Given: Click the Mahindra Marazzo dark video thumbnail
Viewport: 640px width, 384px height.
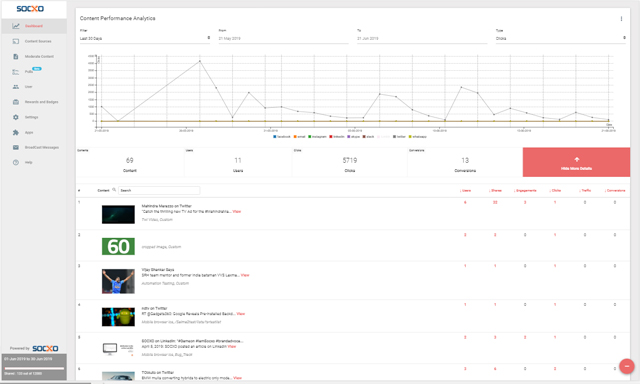Looking at the screenshot, I should (x=118, y=215).
